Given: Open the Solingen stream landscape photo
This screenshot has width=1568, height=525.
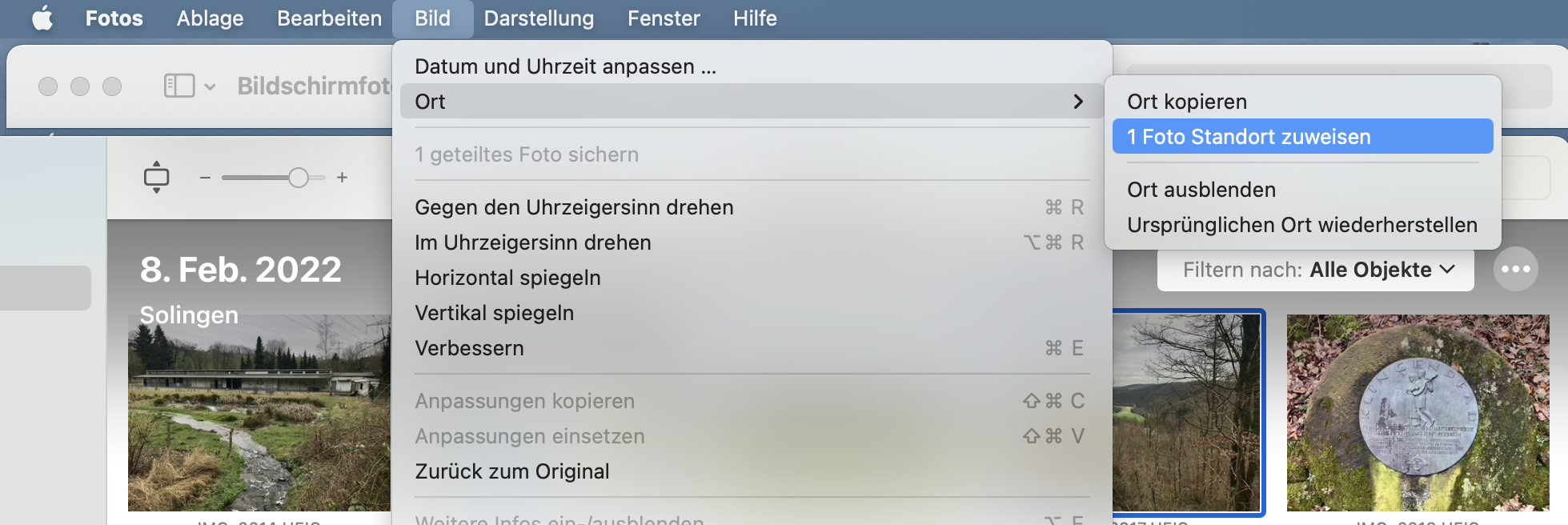Looking at the screenshot, I should [259, 412].
